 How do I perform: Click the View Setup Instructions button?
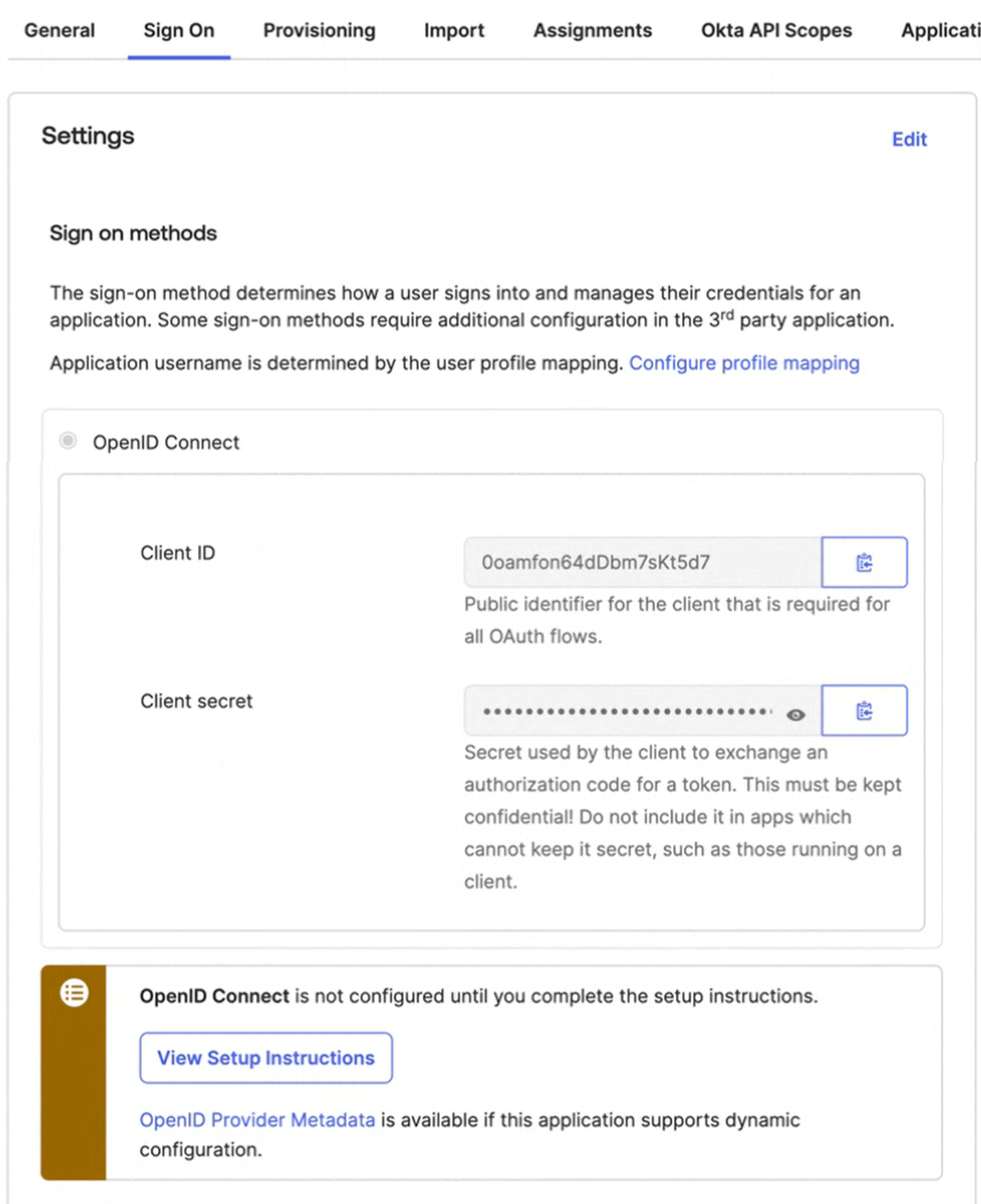tap(266, 1058)
